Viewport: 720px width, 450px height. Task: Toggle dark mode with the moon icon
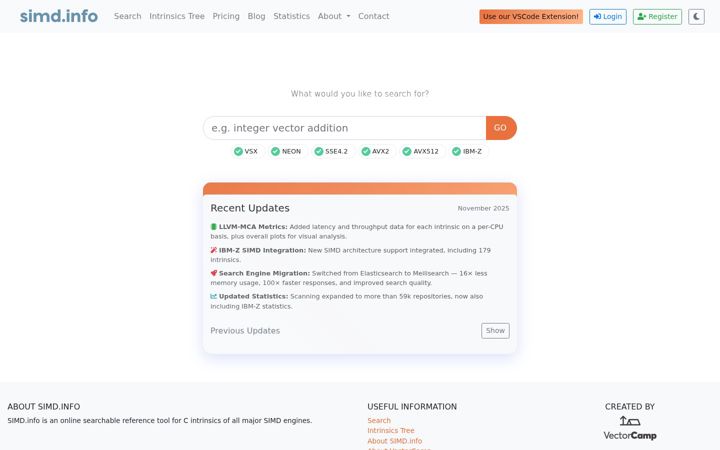pos(696,17)
